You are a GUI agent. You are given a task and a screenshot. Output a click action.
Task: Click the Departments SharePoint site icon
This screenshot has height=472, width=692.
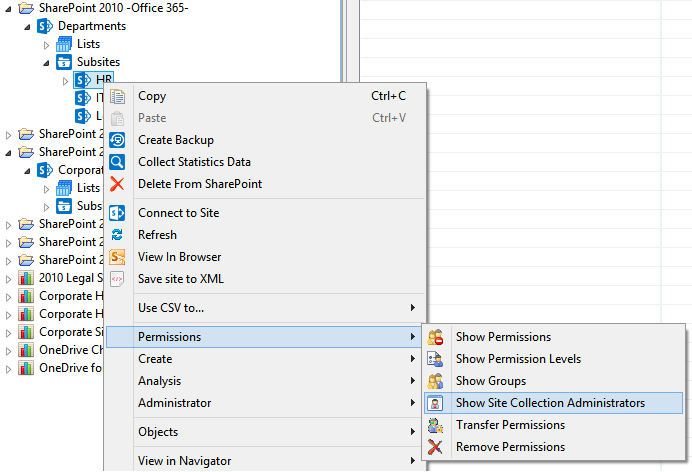point(45,26)
